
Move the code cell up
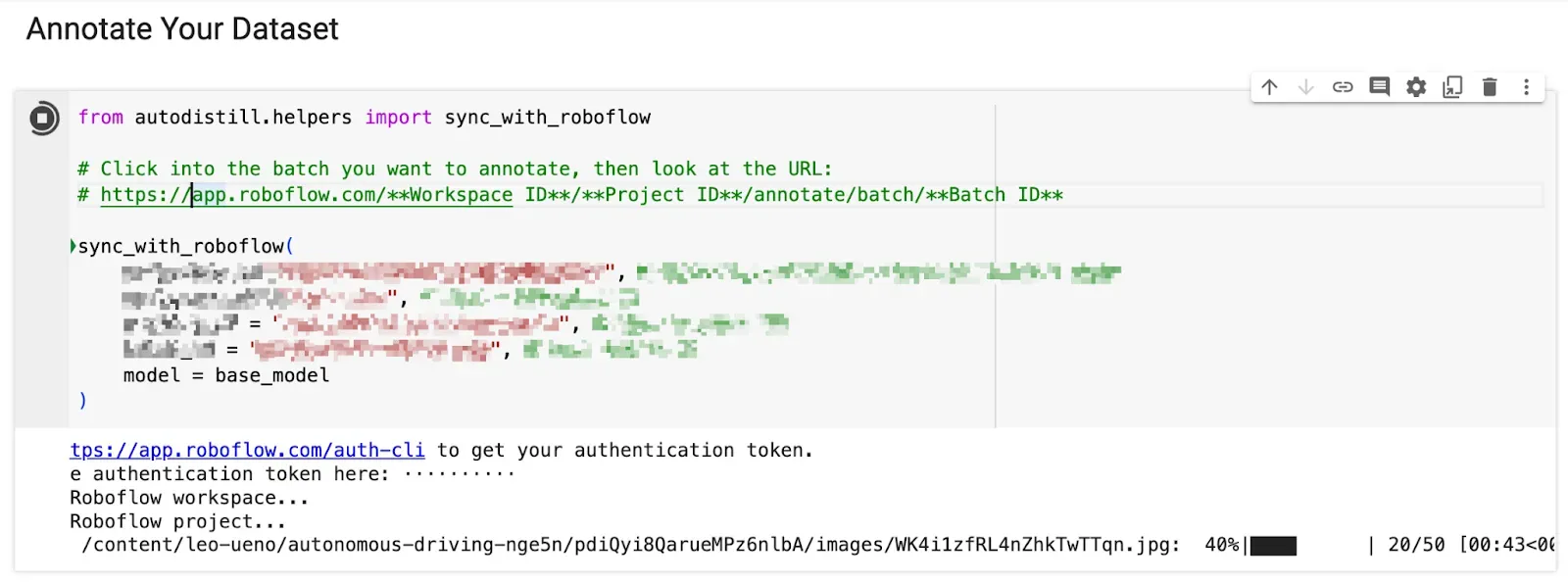(x=1269, y=86)
